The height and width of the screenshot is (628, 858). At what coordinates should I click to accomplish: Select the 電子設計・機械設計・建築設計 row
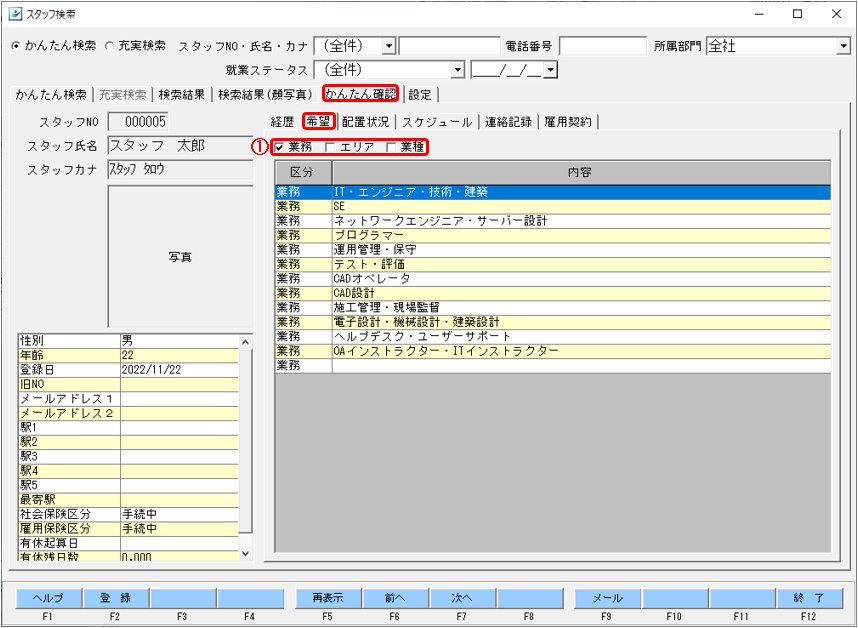pyautogui.click(x=553, y=322)
